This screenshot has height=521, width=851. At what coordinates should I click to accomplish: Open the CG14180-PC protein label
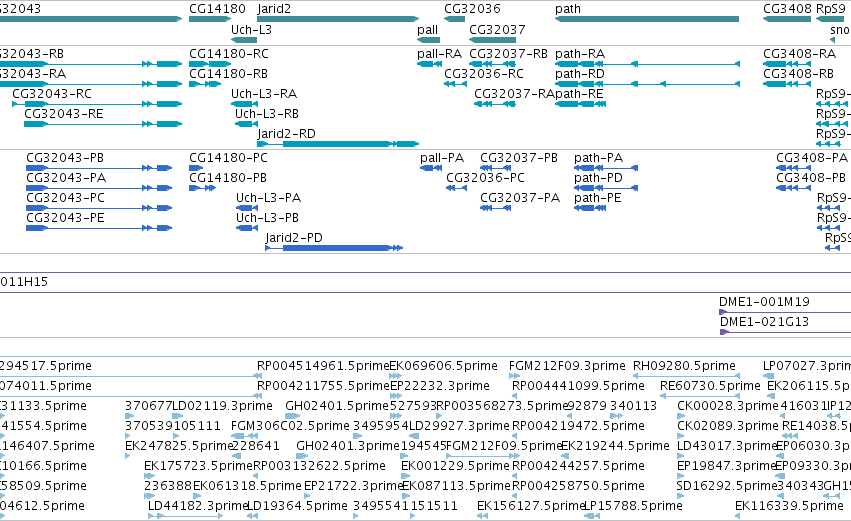(x=228, y=158)
